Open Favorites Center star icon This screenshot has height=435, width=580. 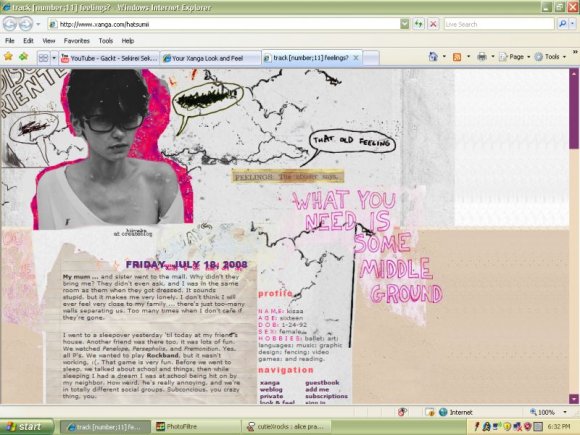[9, 57]
